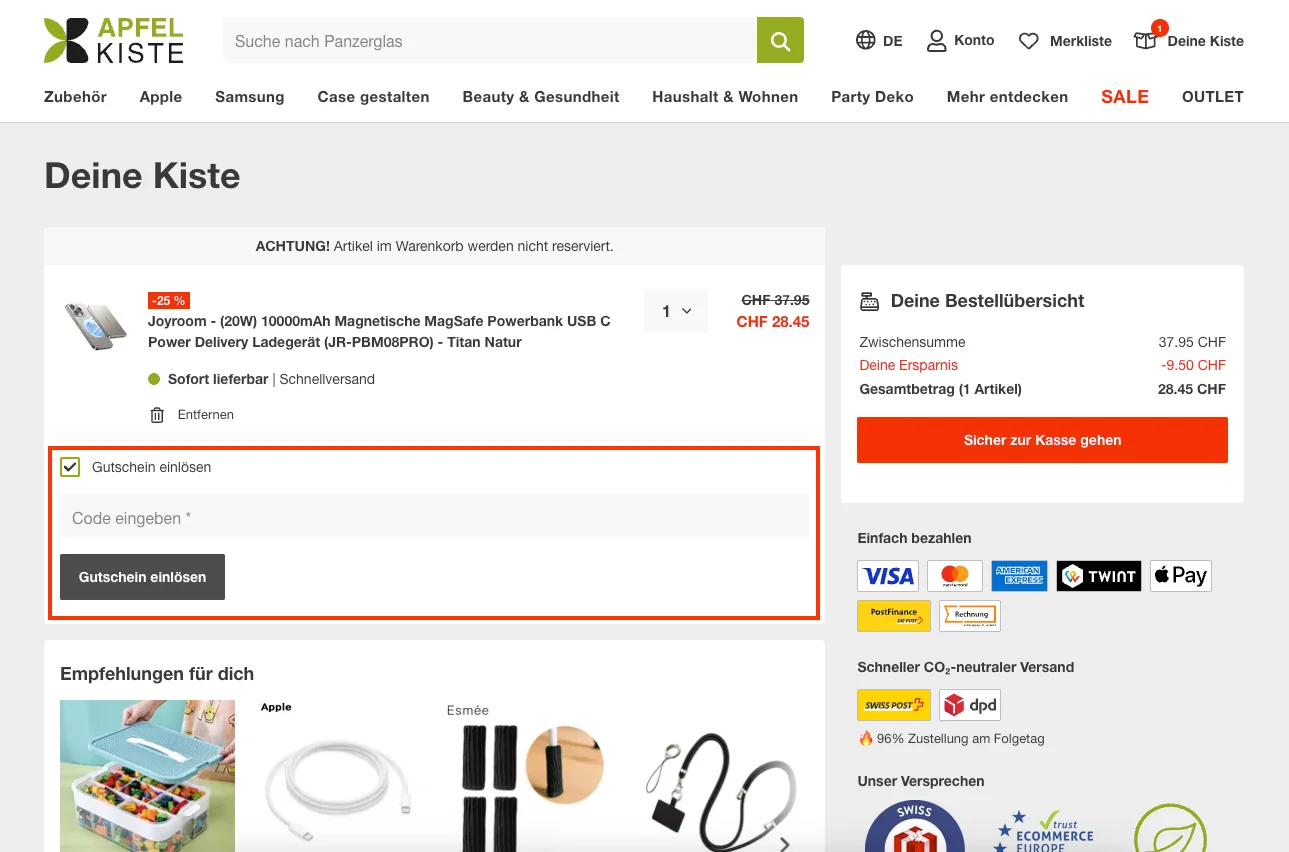Click Sicher zur Kasse gehen button
Screen dimensions: 1289x852
tap(1042, 439)
